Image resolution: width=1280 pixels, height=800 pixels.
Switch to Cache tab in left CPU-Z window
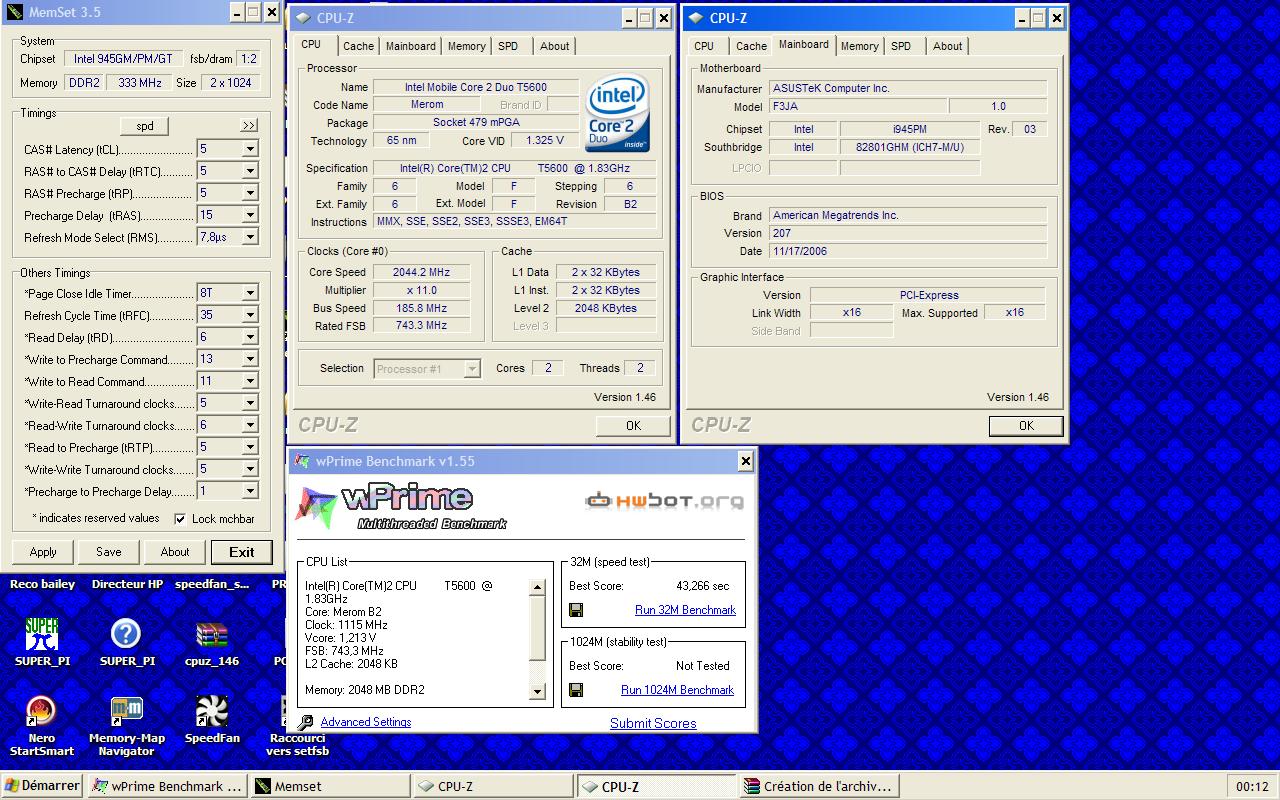(x=358, y=46)
